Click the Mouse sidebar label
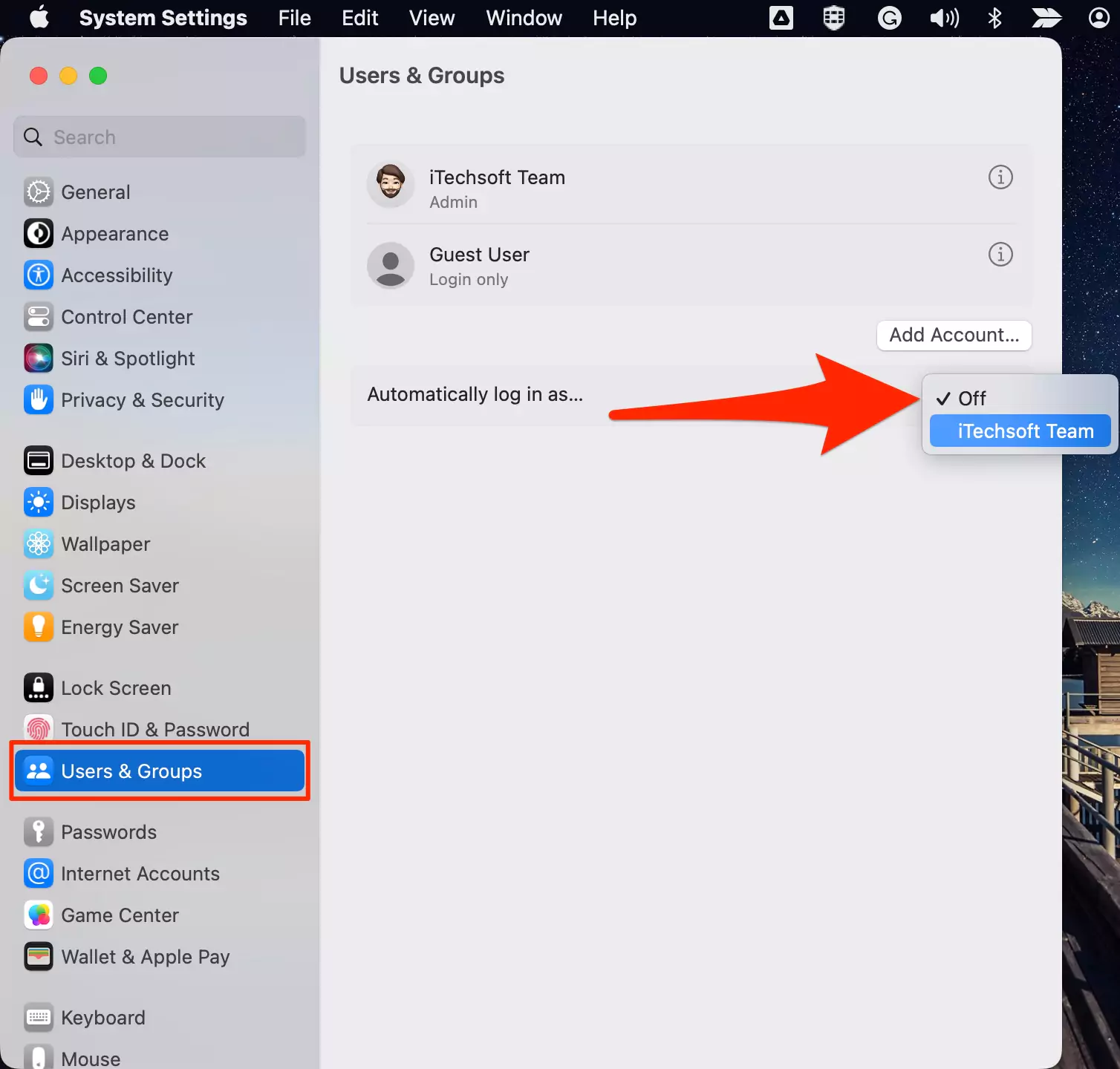The width and height of the screenshot is (1120, 1069). (91, 1059)
